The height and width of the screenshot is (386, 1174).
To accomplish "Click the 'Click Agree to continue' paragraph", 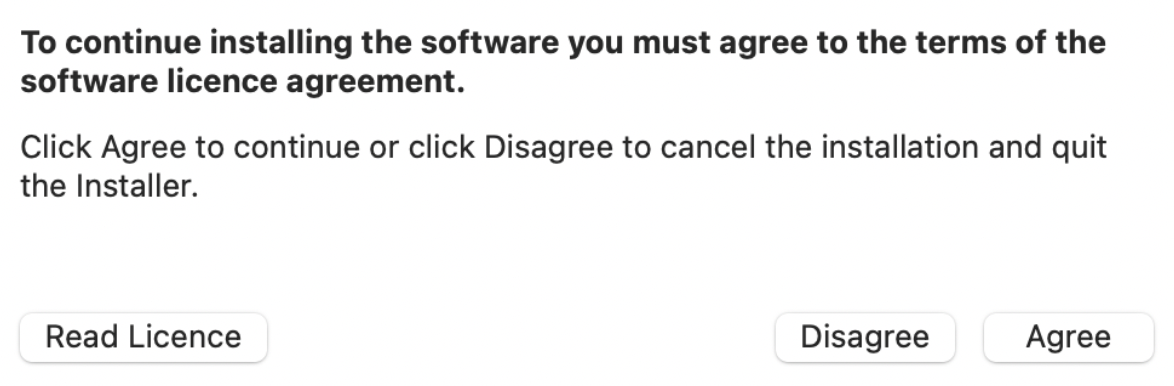I will pos(563,166).
